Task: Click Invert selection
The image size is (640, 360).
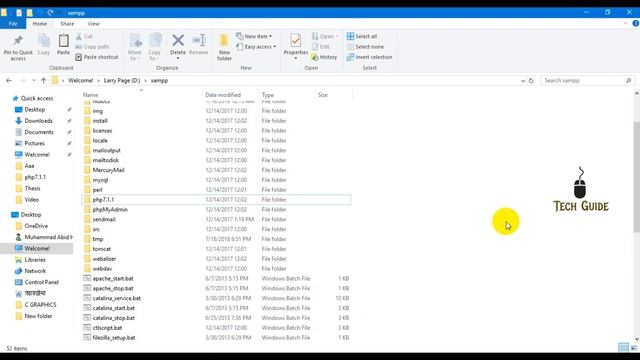Action: pyautogui.click(x=369, y=57)
